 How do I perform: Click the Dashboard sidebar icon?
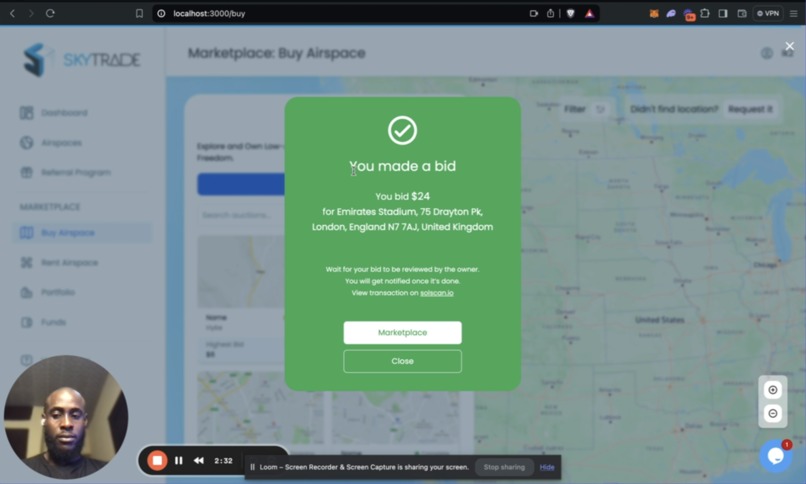pyautogui.click(x=26, y=113)
